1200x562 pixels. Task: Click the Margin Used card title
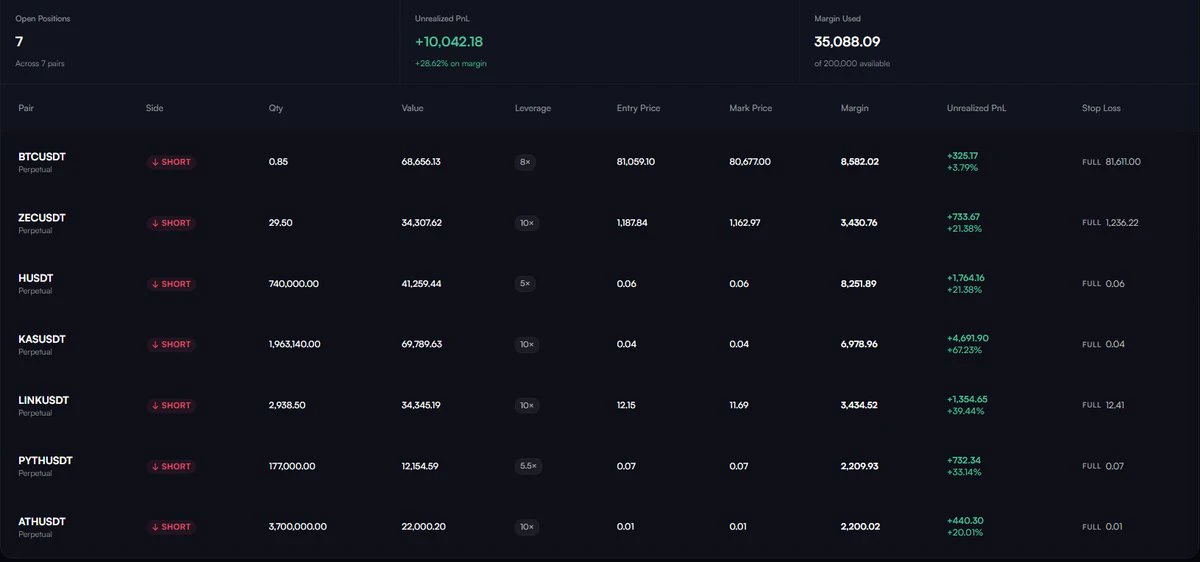coord(837,18)
